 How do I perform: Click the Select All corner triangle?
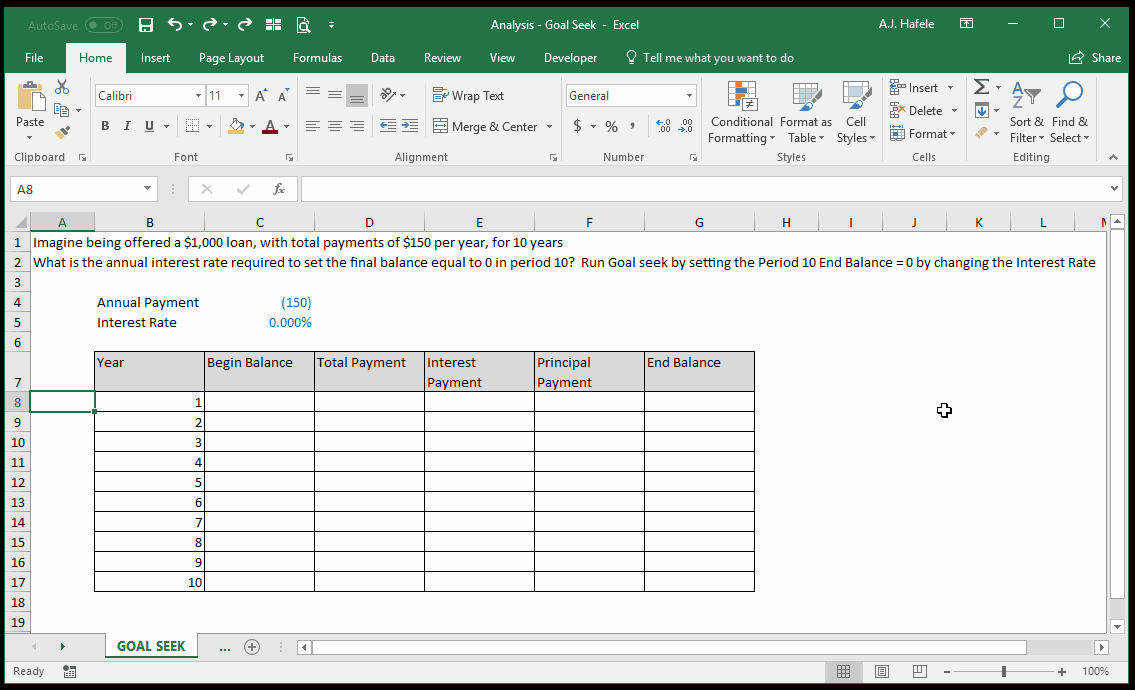(20, 222)
